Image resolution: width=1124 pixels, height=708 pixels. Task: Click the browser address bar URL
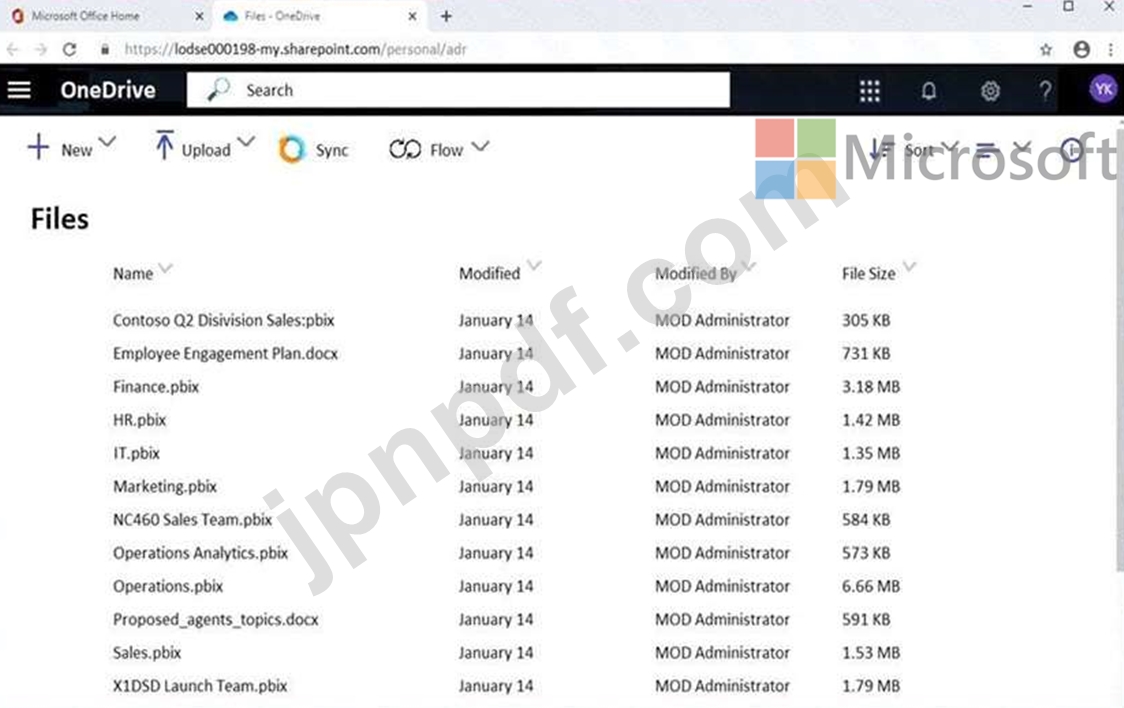click(295, 49)
